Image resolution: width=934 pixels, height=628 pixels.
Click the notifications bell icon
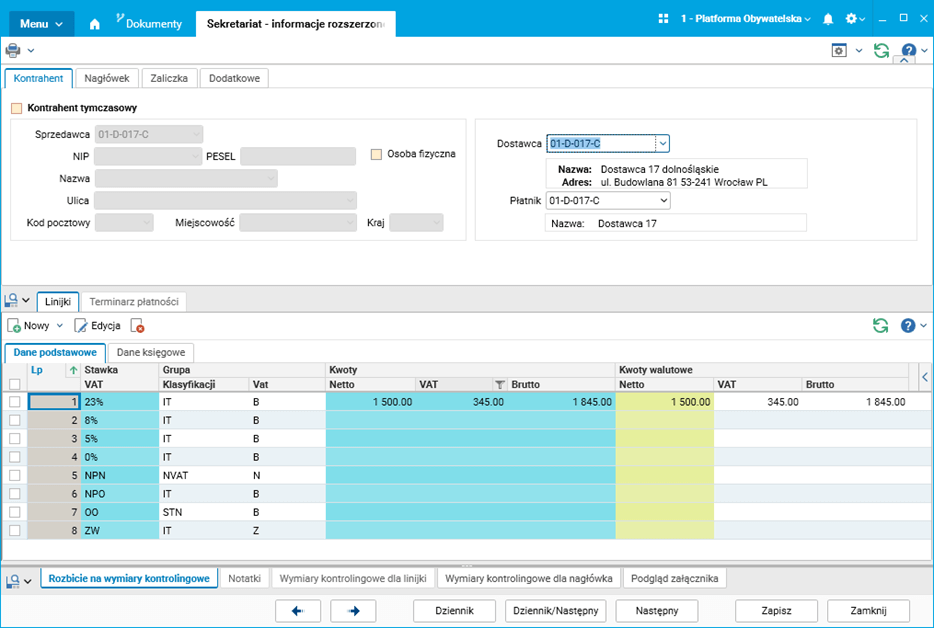click(828, 19)
